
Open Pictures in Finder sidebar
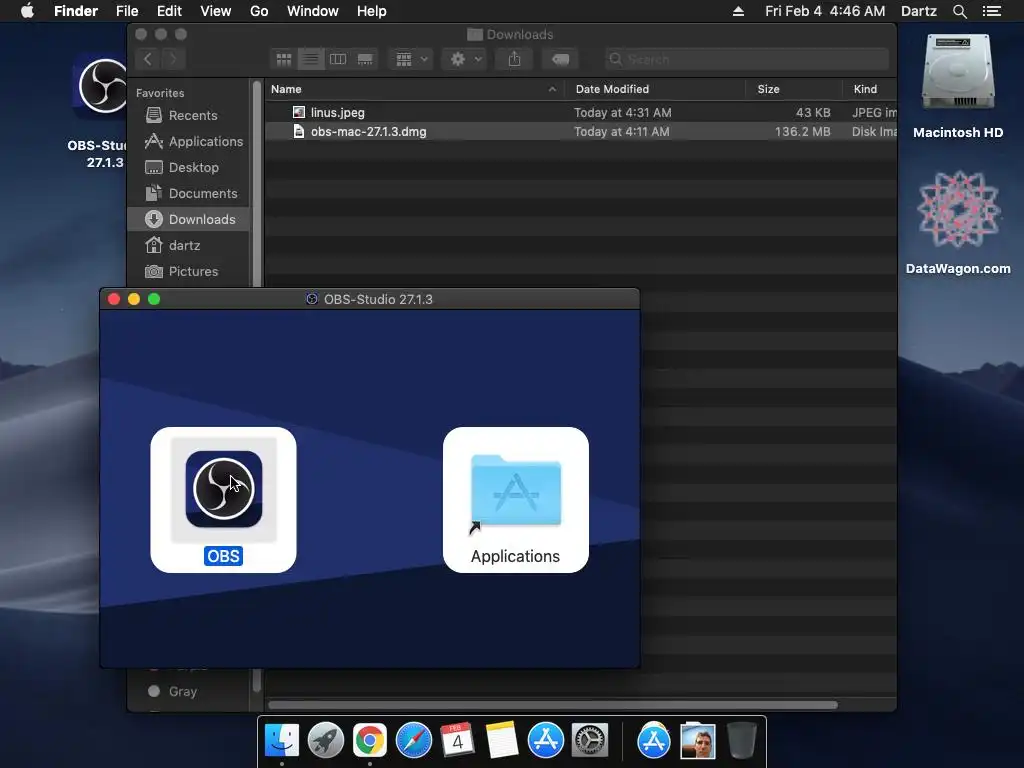click(188, 271)
